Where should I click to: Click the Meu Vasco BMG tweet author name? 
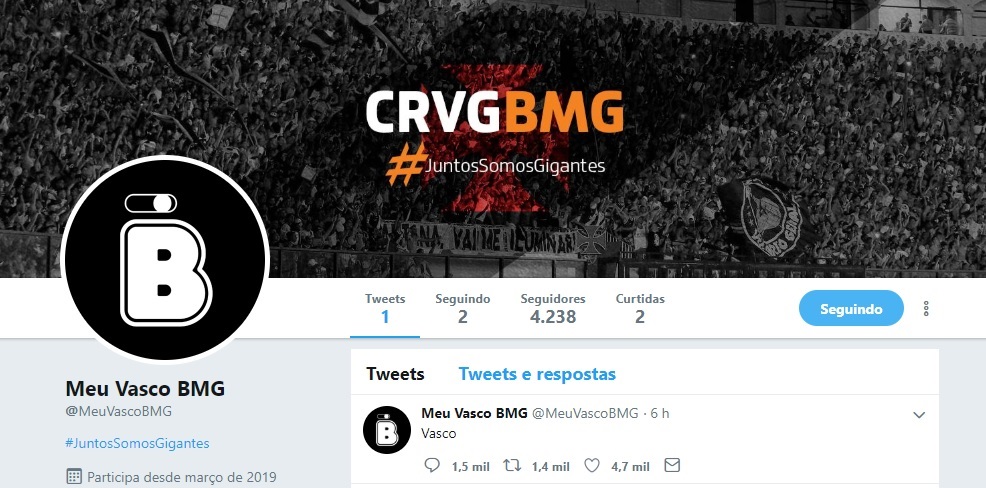[x=474, y=413]
